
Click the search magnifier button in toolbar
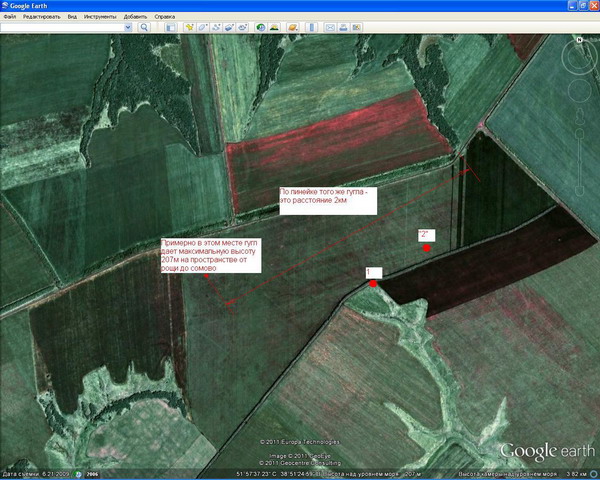tap(145, 28)
